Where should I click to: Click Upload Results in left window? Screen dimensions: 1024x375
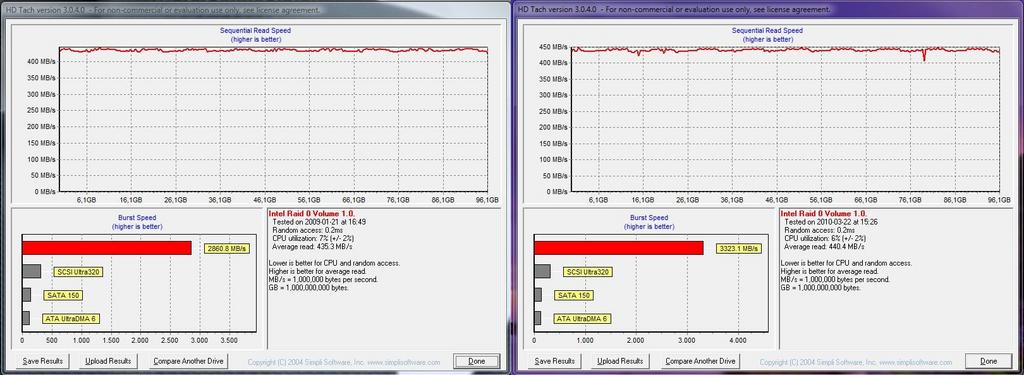108,361
